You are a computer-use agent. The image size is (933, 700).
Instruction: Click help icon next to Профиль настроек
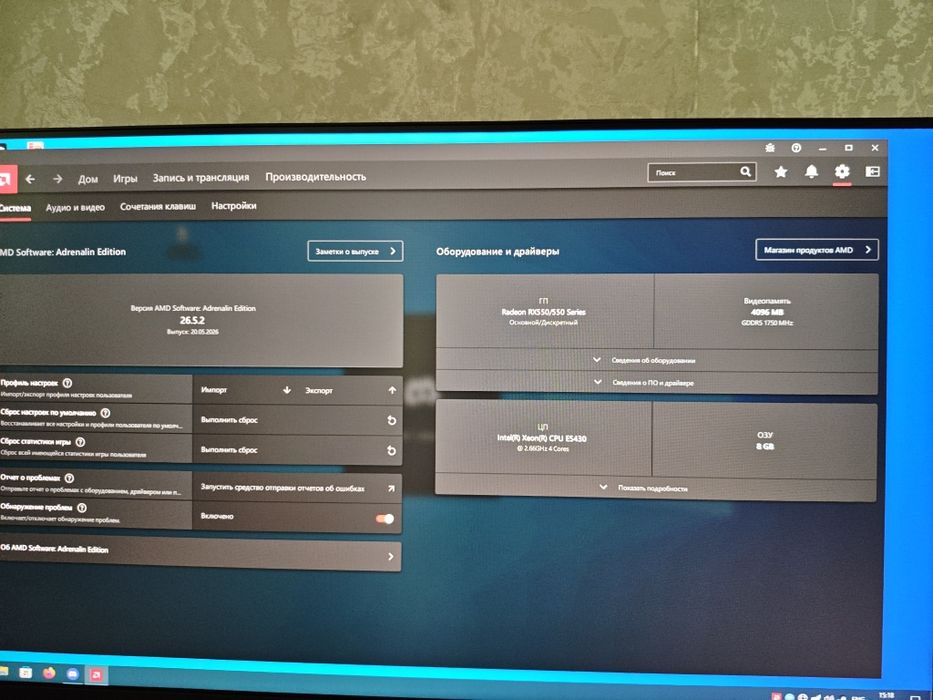(67, 383)
